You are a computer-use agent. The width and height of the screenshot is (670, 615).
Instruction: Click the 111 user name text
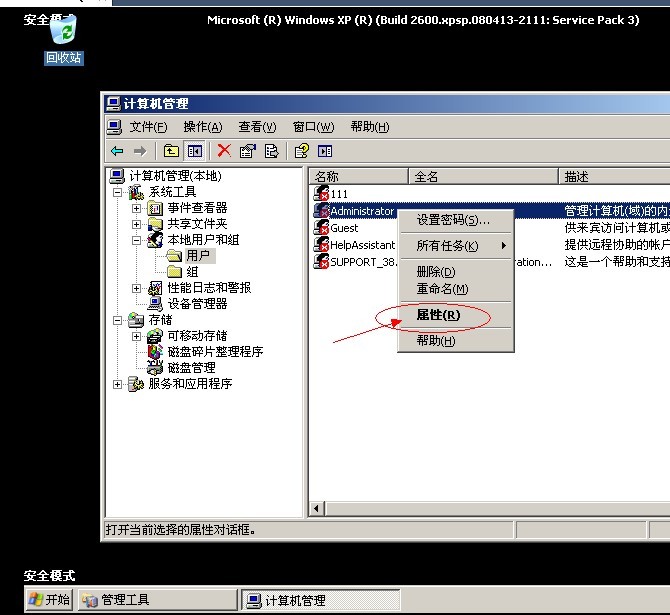click(x=339, y=194)
